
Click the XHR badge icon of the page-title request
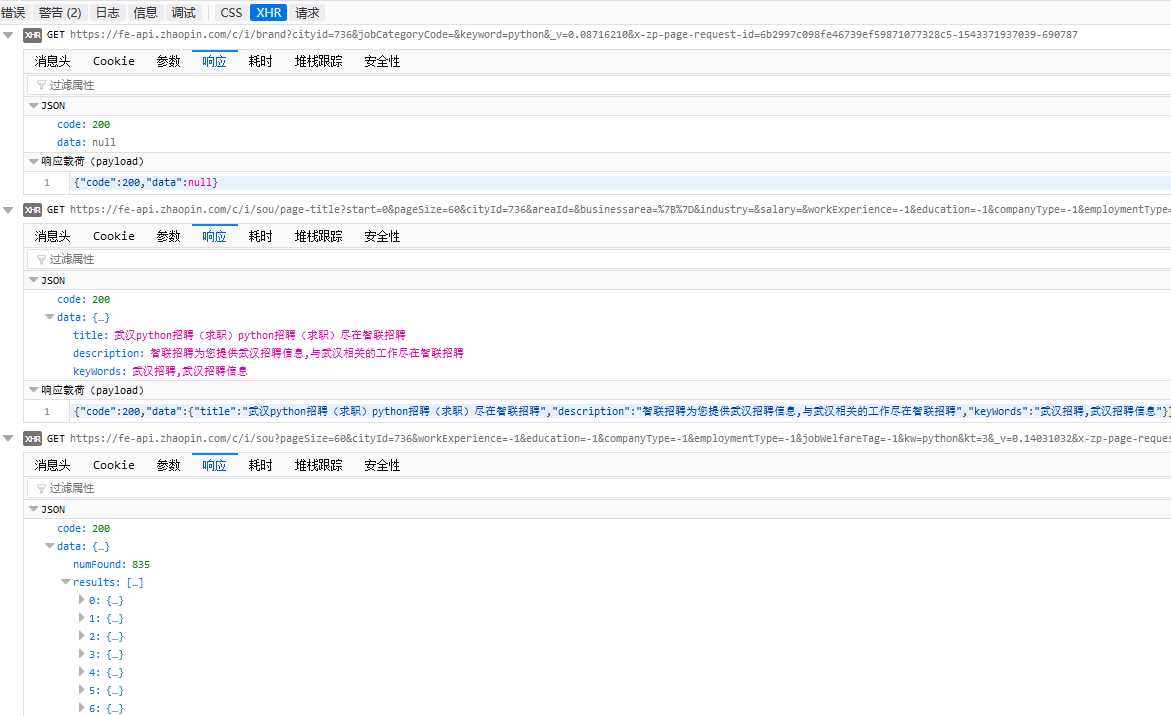[x=32, y=210]
